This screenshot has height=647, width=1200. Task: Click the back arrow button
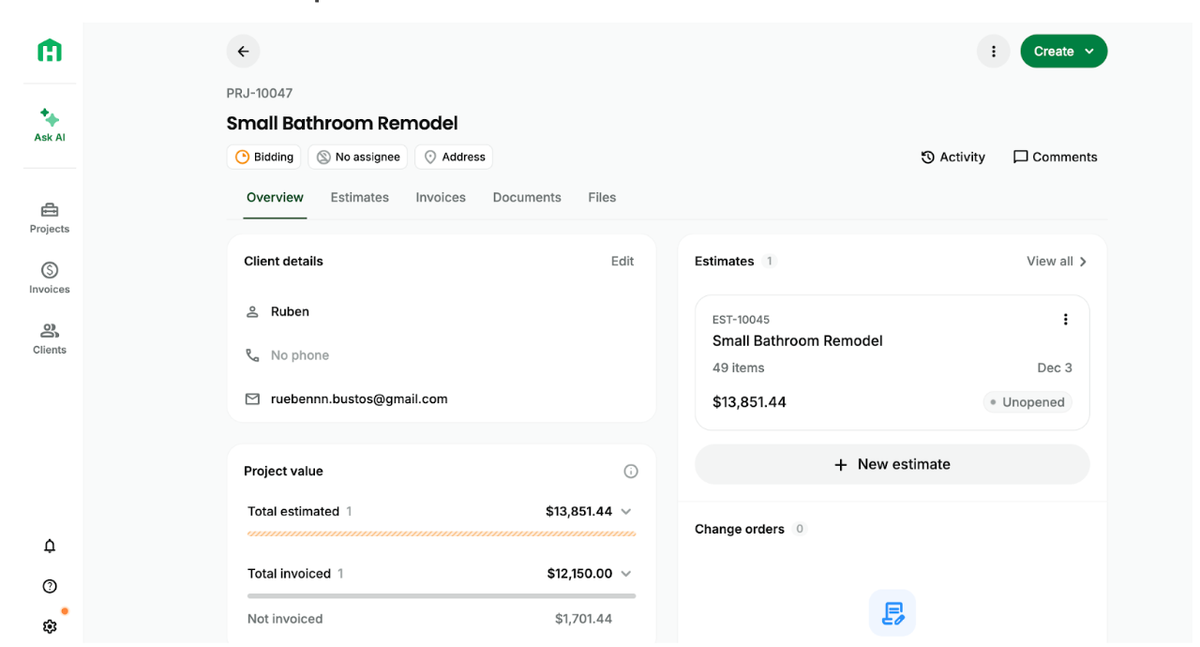pyautogui.click(x=243, y=51)
